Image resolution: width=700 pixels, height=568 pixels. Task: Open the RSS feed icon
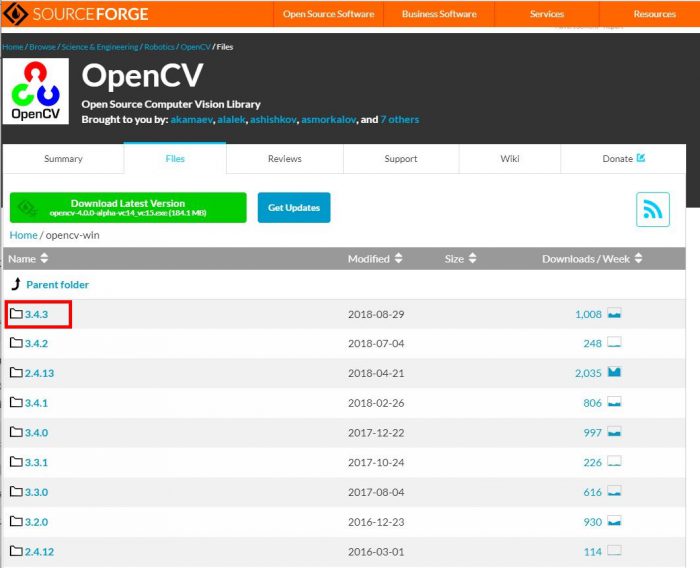coord(653,209)
